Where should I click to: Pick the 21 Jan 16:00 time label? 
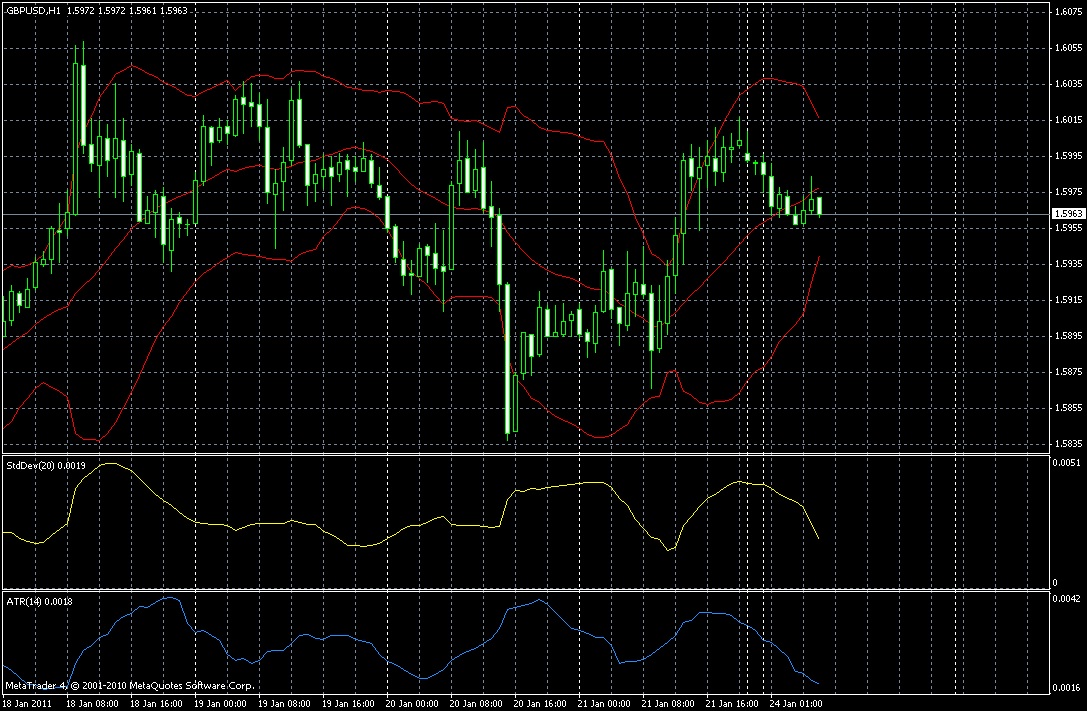733,704
